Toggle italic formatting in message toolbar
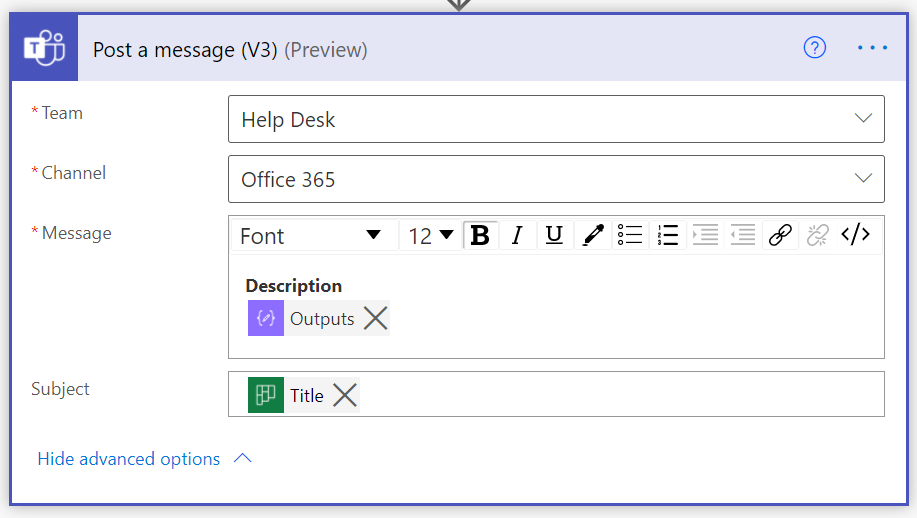Screen dimensions: 917x518 [x=517, y=235]
